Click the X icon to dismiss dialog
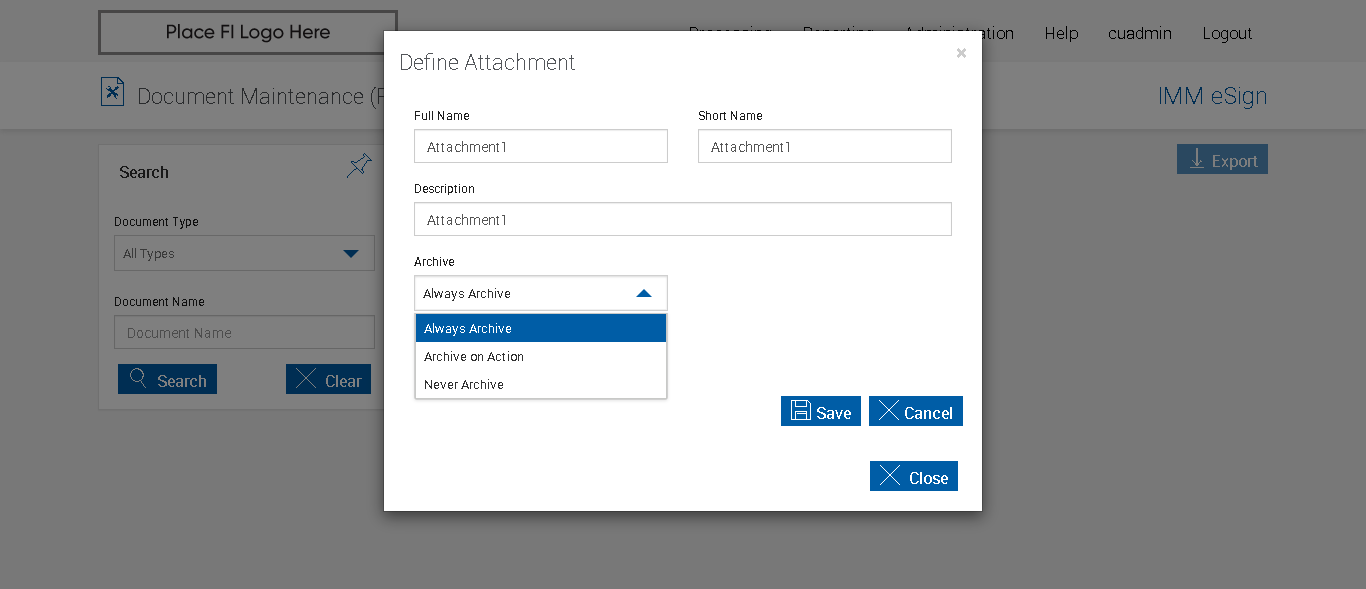Screen dimensions: 1366x589 pyautogui.click(x=961, y=53)
